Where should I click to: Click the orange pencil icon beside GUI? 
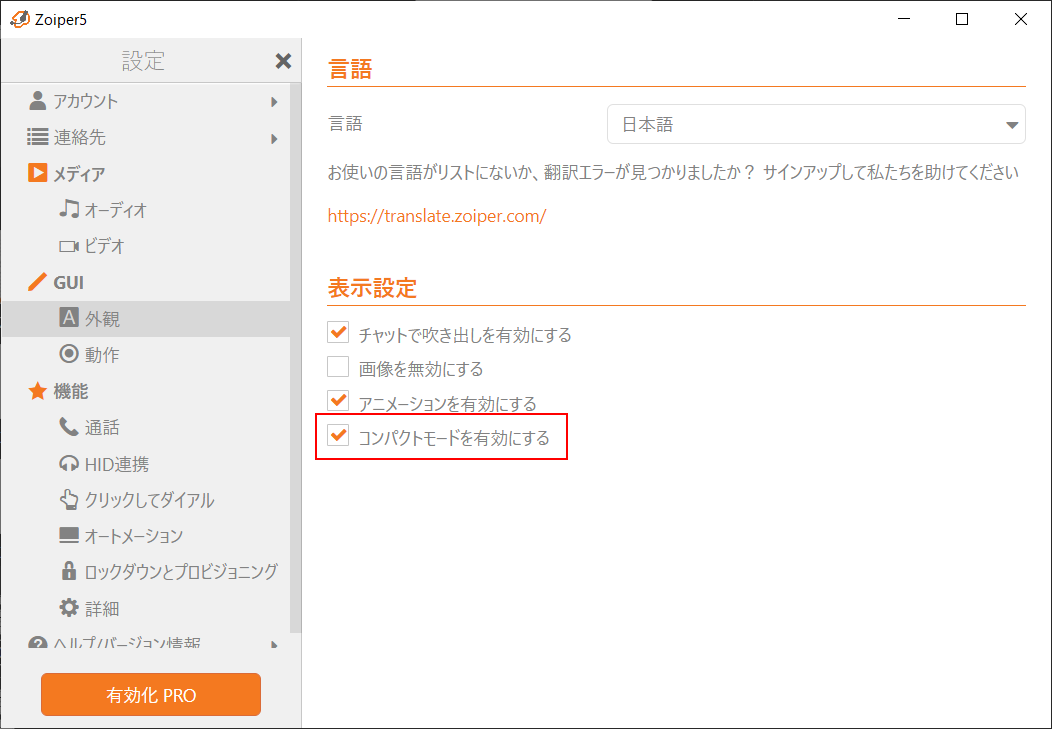tap(38, 282)
